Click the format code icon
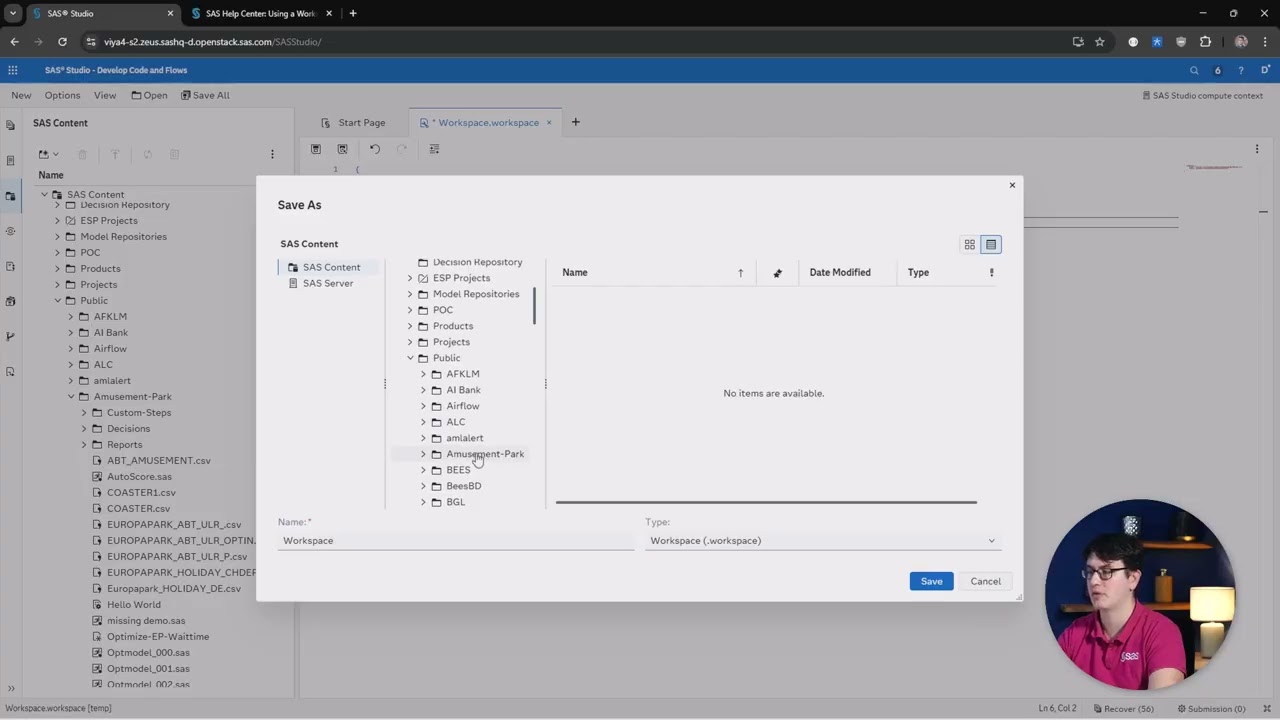Viewport: 1280px width, 720px height. click(434, 149)
